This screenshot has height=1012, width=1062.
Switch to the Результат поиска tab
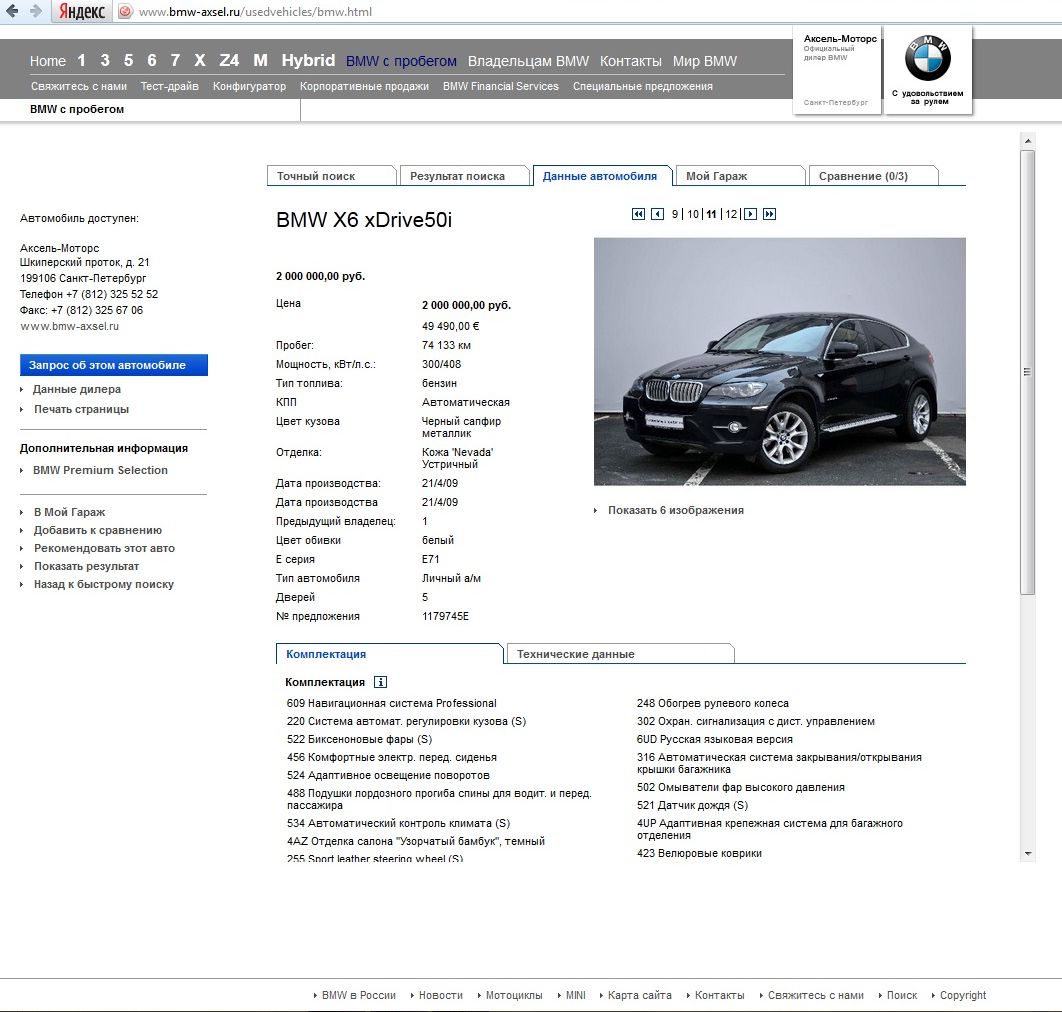click(x=464, y=175)
